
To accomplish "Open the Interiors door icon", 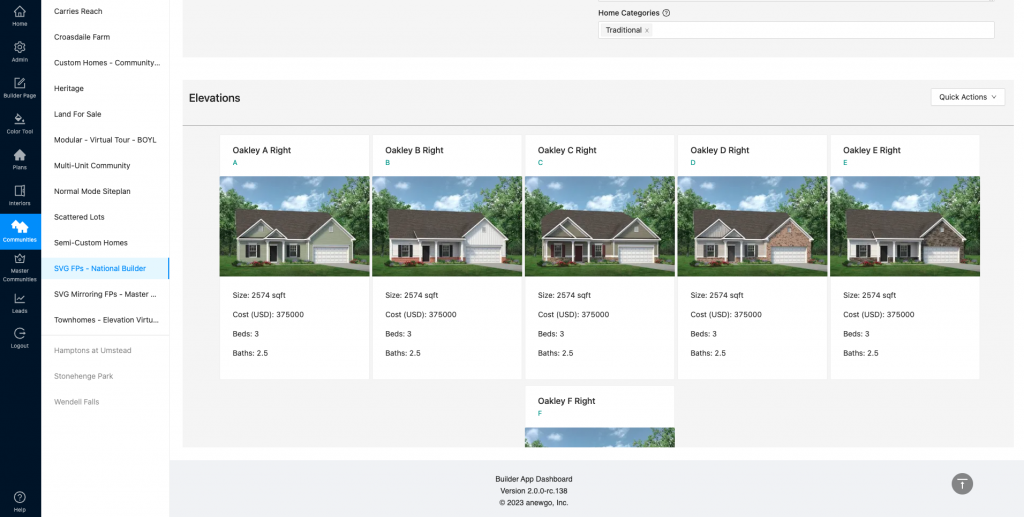I will [20, 191].
